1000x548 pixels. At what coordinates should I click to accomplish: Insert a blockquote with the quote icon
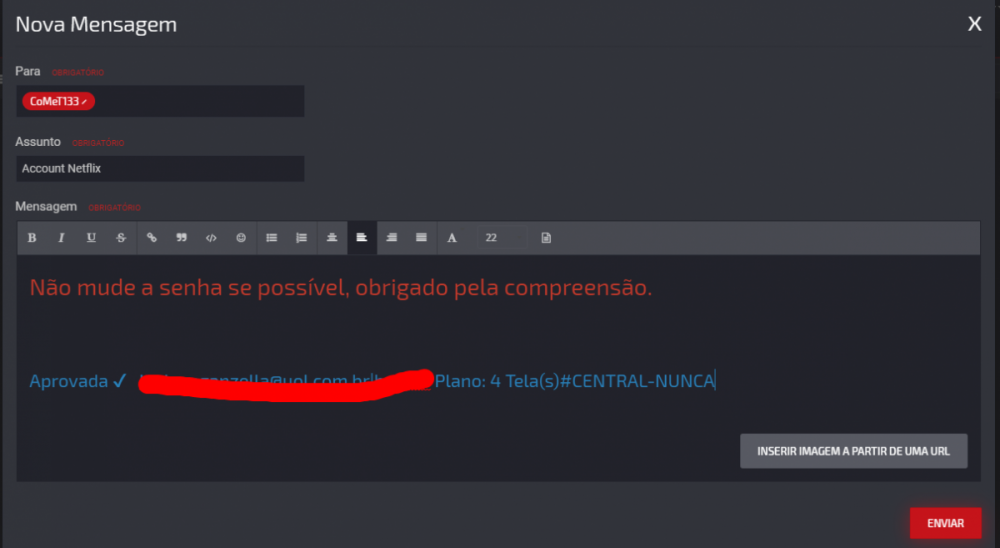pos(181,238)
